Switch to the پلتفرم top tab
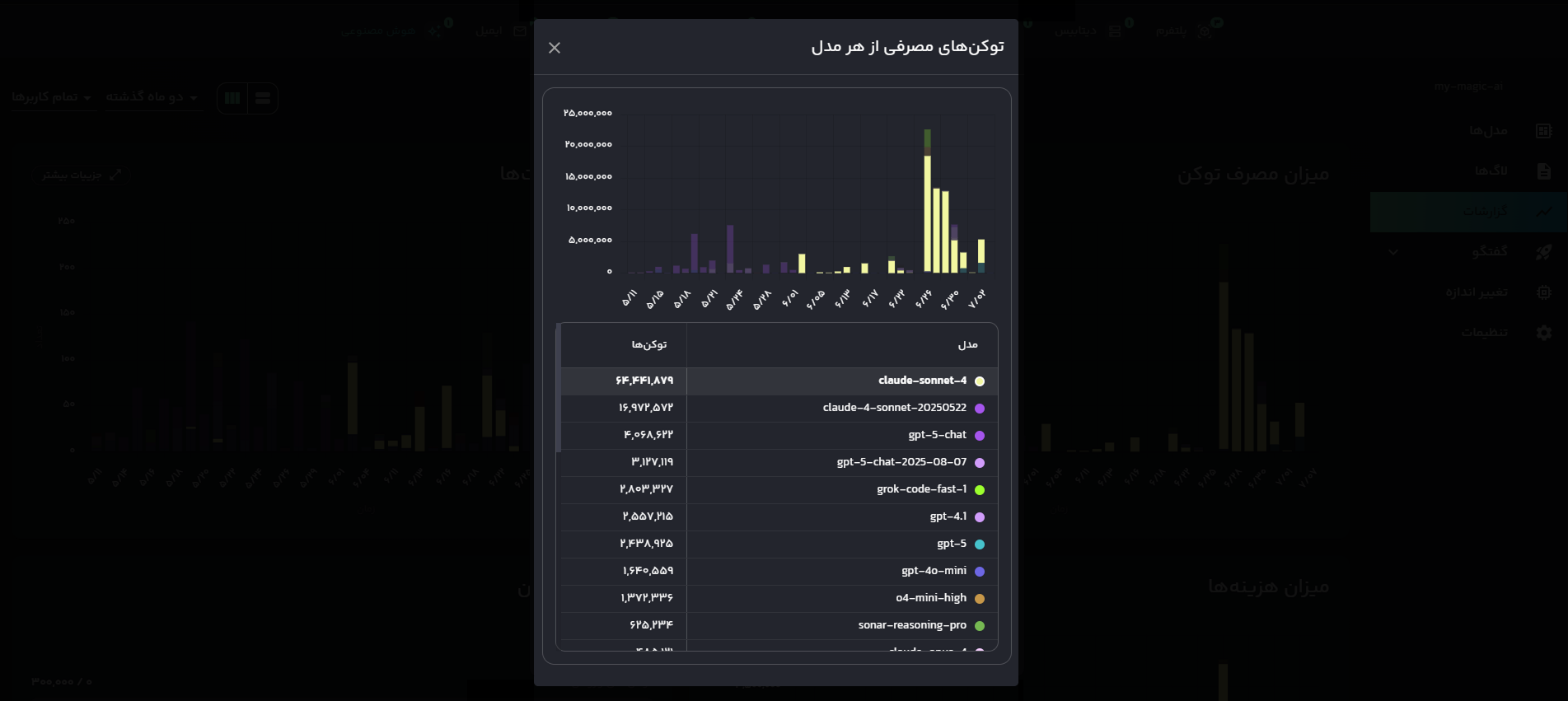The image size is (1568, 701). 1184,30
